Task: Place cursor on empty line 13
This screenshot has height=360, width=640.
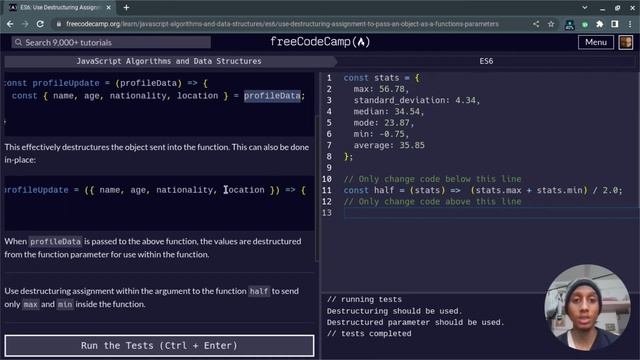Action: [490, 213]
